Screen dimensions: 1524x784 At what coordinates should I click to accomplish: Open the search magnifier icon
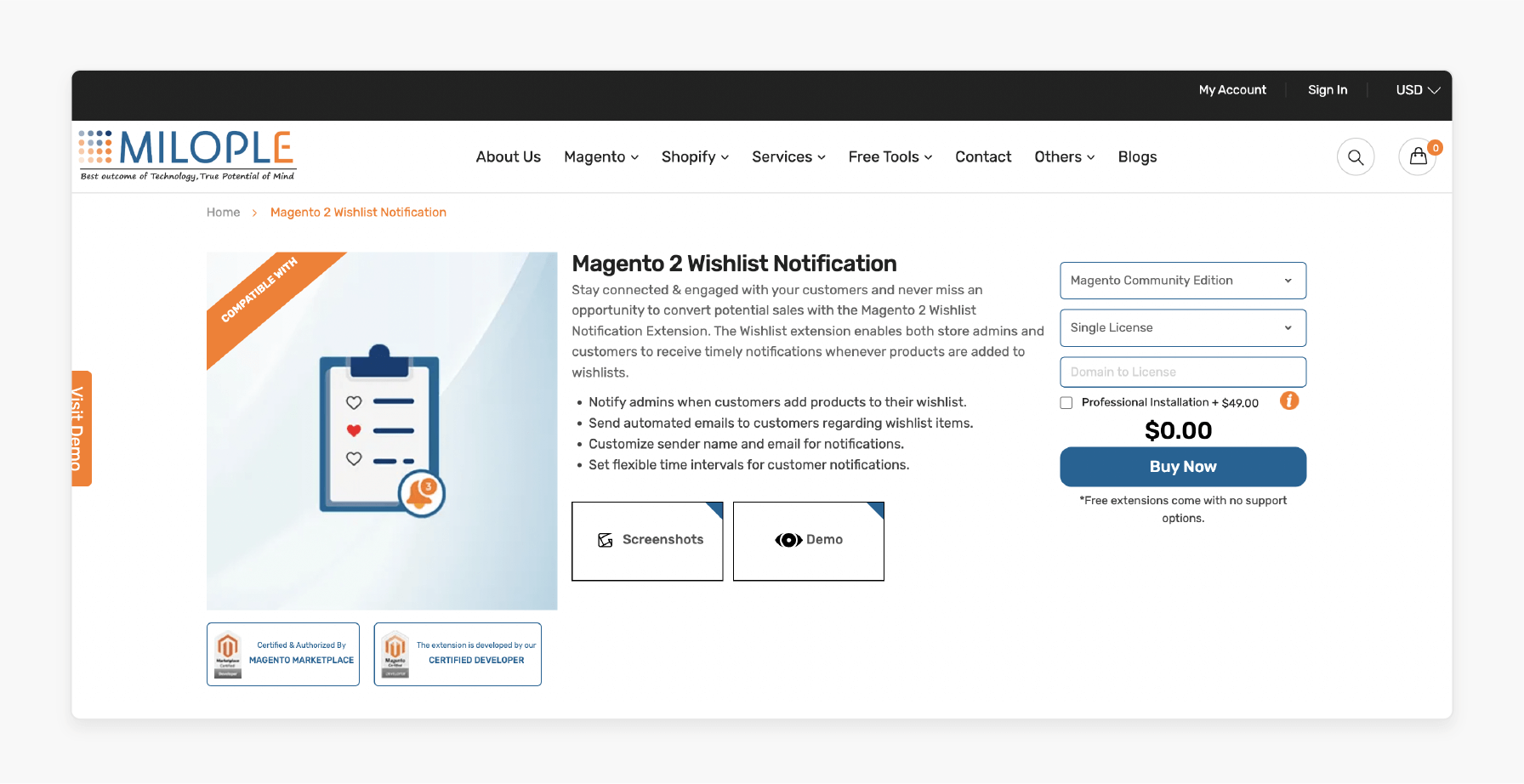pos(1356,157)
